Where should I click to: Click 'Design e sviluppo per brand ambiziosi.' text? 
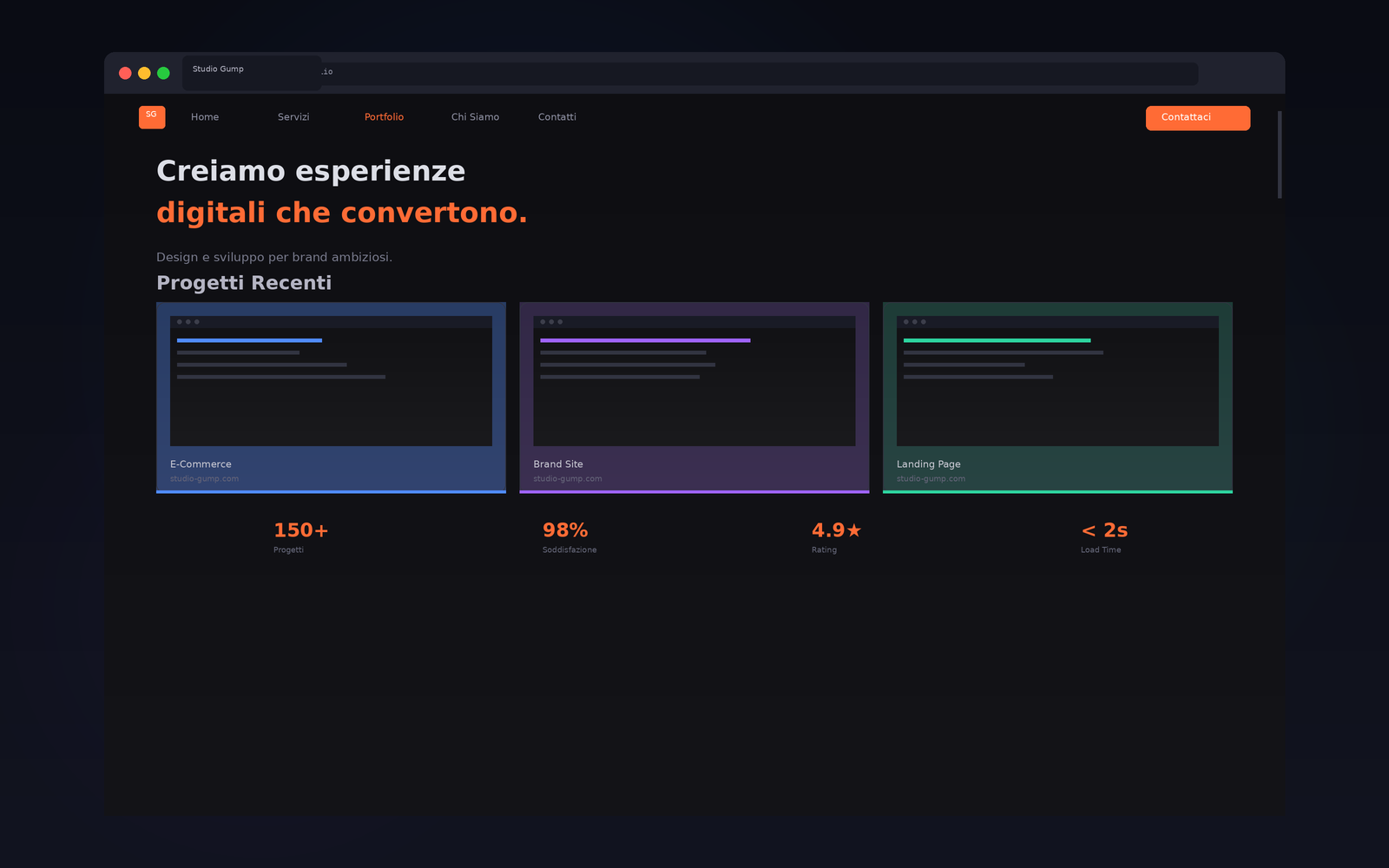click(274, 257)
